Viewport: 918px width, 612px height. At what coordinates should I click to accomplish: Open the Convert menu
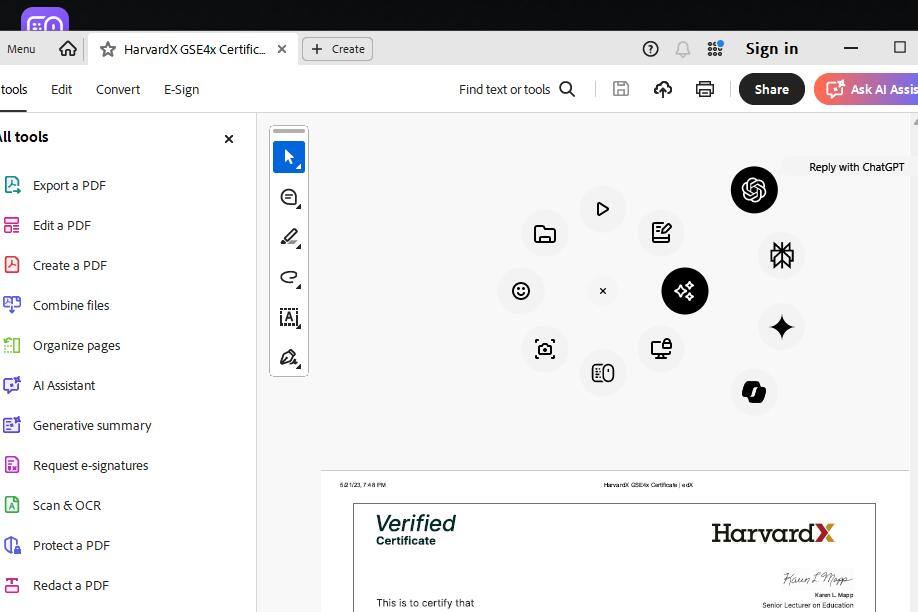coord(118,89)
